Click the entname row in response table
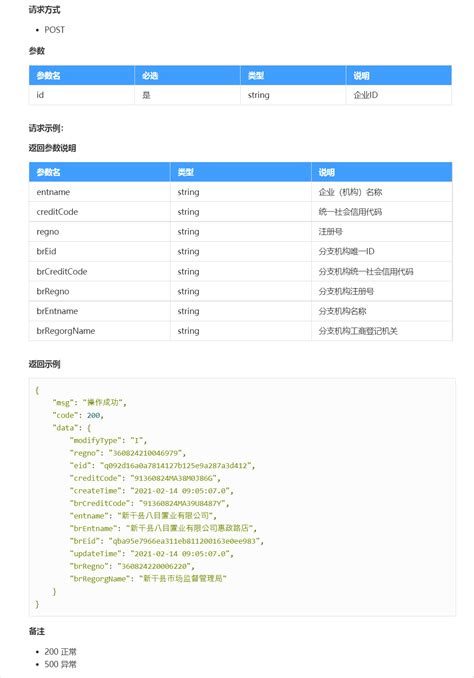 [x=240, y=192]
